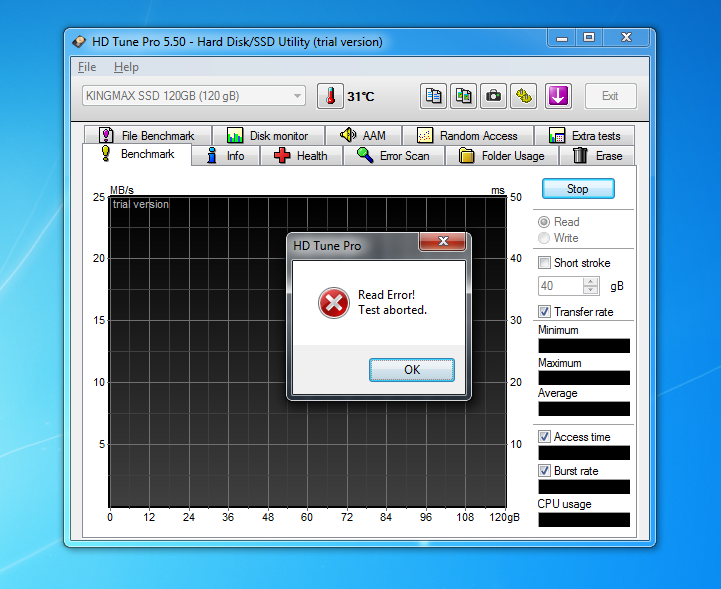Click the thermometer temperature icon
Screen dimensions: 721x589
tap(330, 96)
